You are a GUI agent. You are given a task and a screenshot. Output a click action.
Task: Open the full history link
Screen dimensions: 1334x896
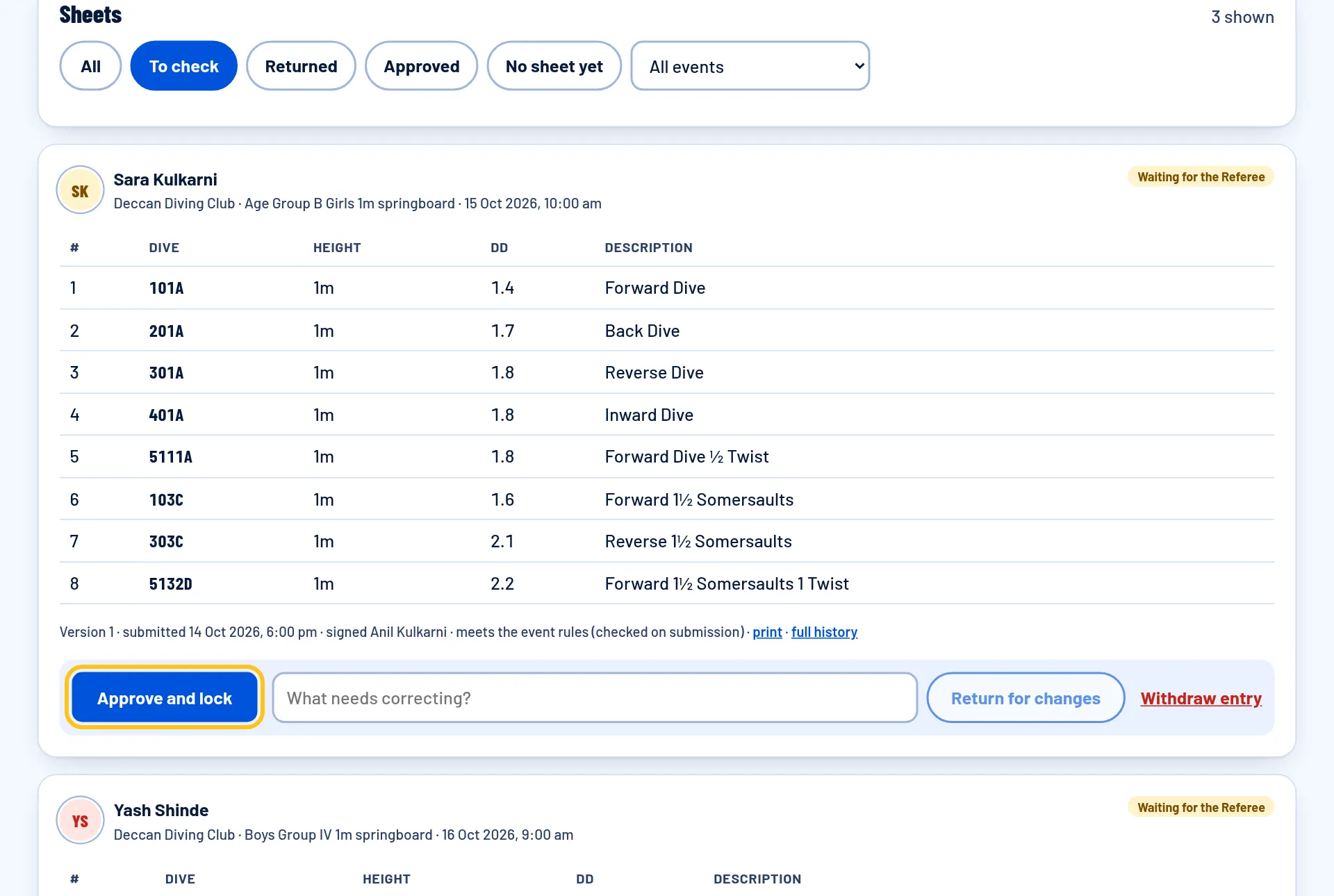click(824, 632)
